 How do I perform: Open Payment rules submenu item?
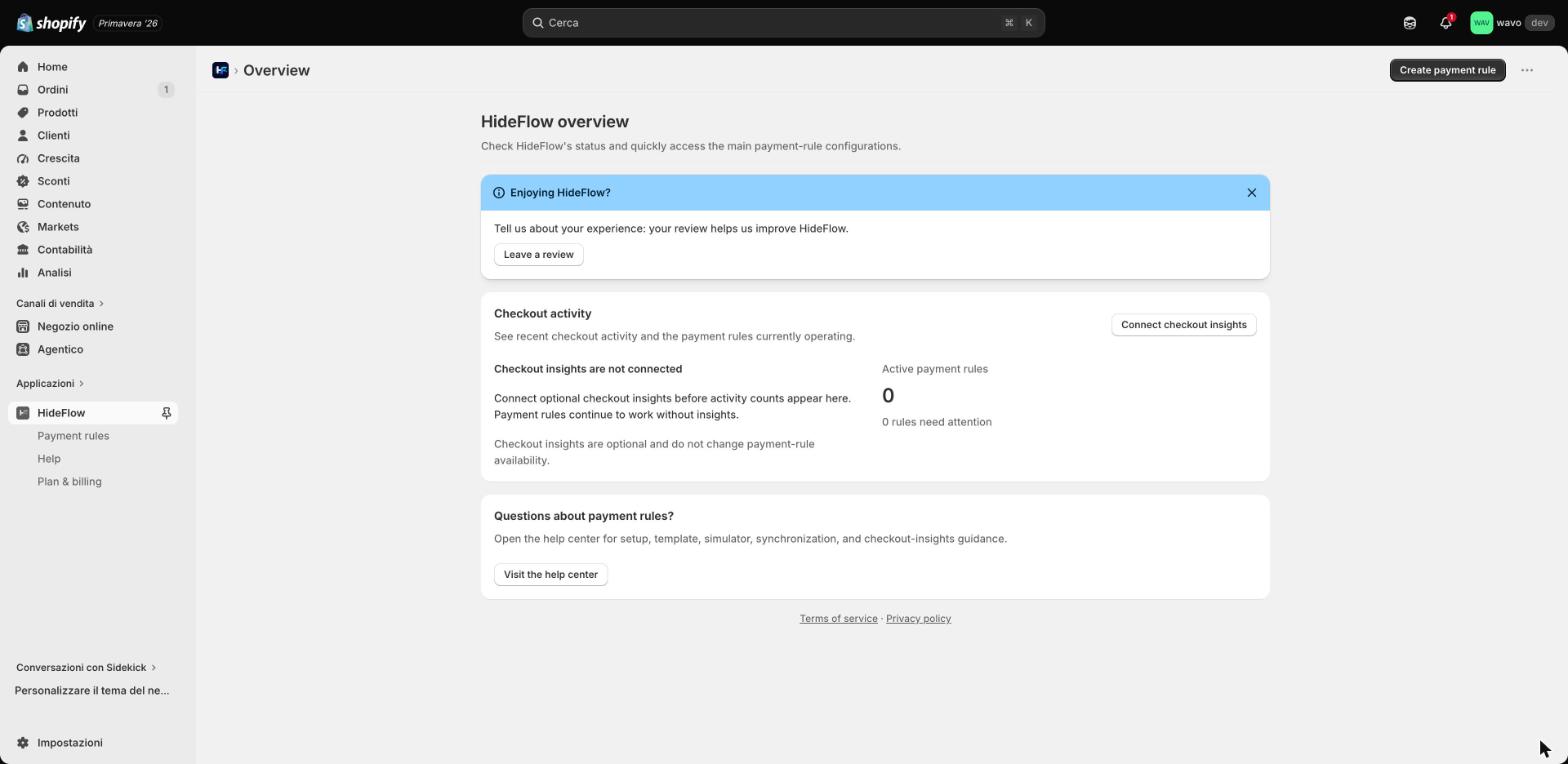point(73,436)
